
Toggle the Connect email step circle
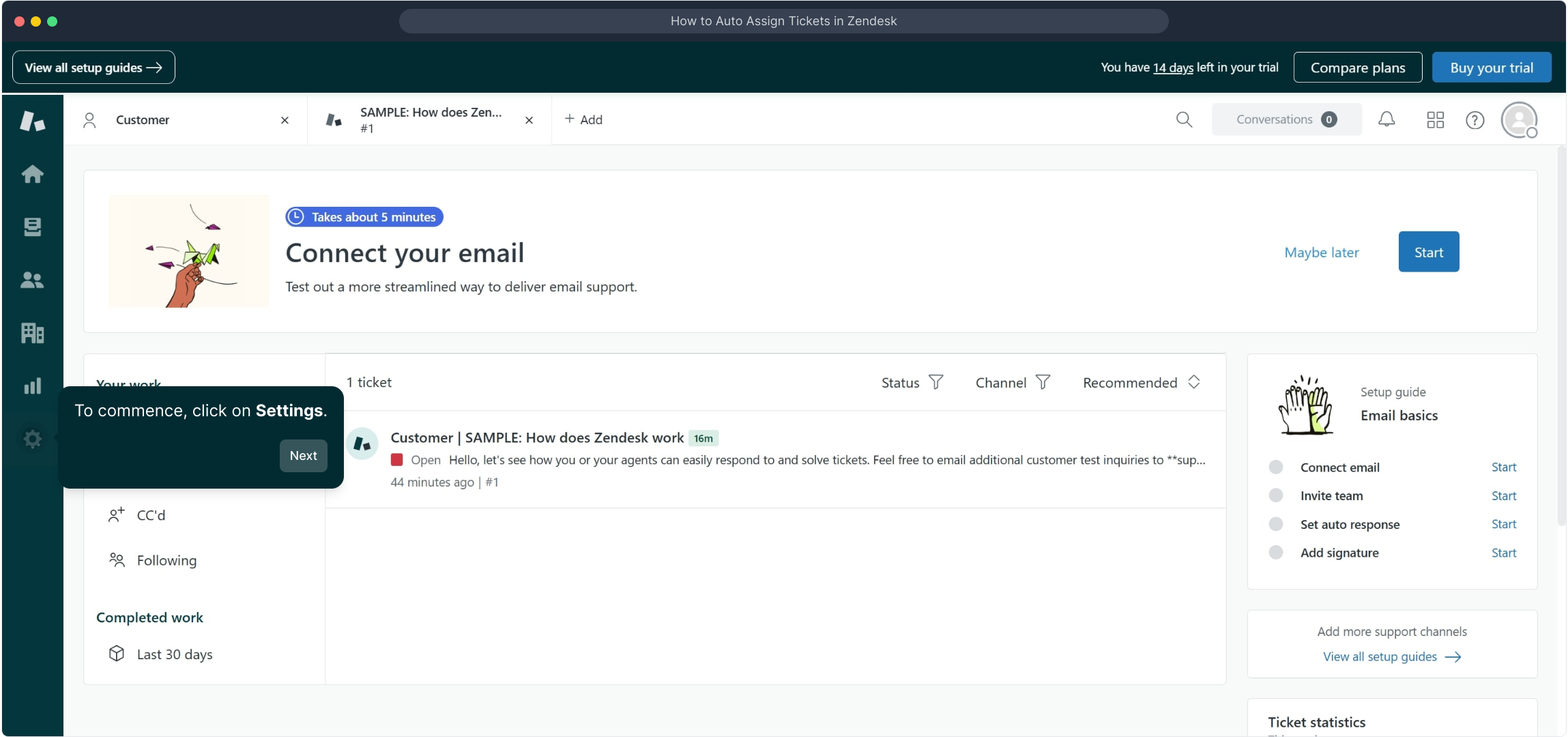[x=1275, y=467]
